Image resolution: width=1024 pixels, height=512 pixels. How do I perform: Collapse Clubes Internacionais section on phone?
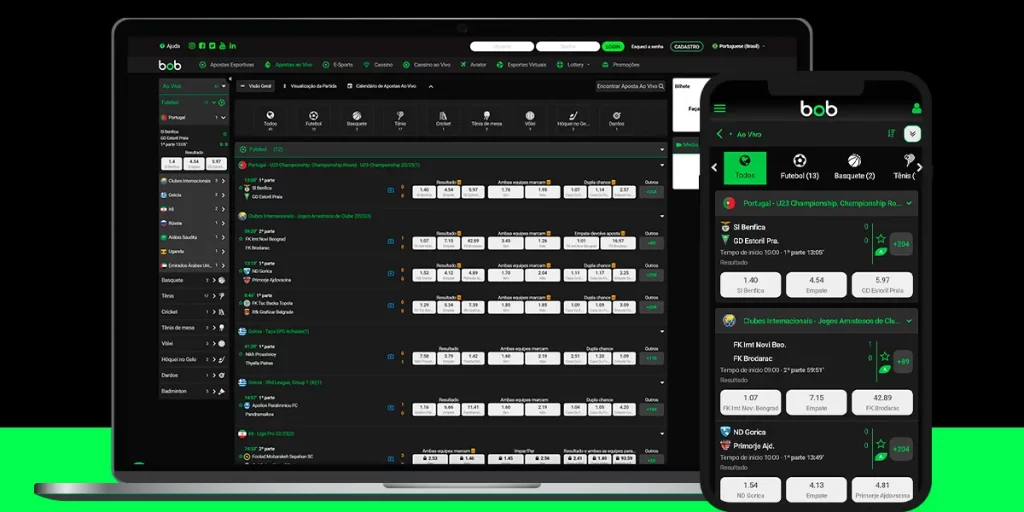click(908, 321)
